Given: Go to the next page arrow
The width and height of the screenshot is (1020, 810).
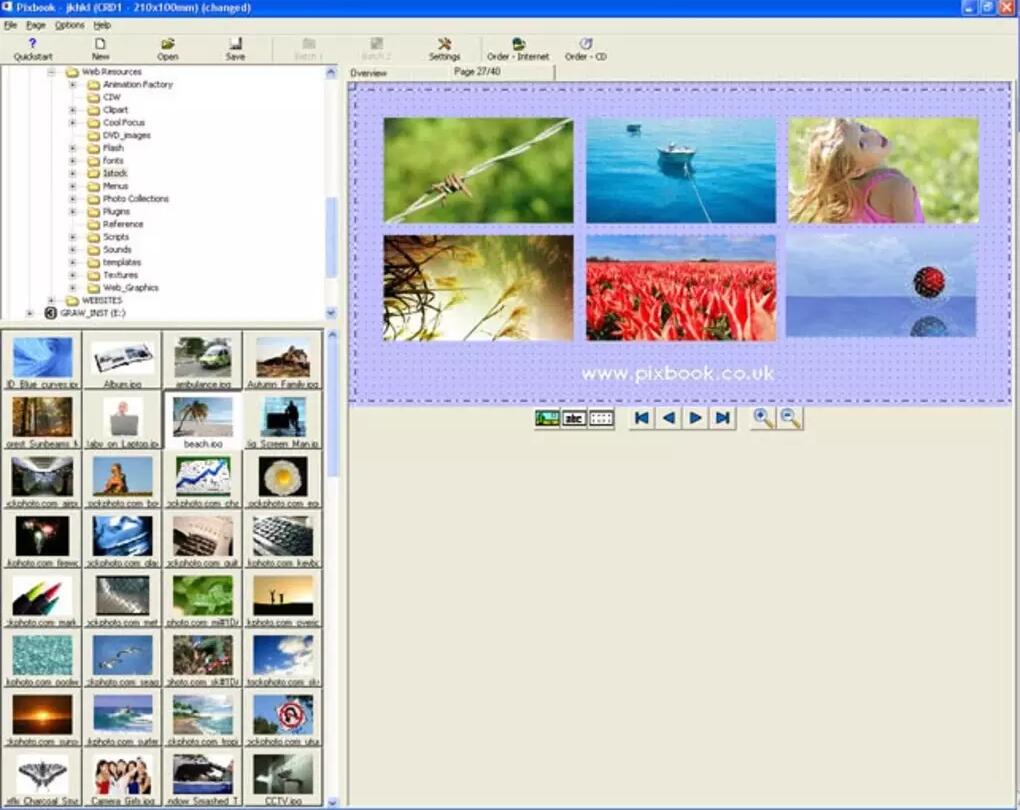Looking at the screenshot, I should (695, 419).
